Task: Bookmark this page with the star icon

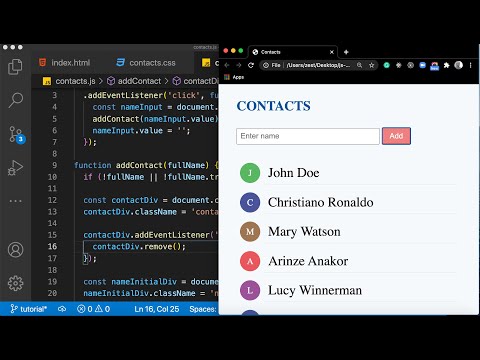Action: coord(371,65)
